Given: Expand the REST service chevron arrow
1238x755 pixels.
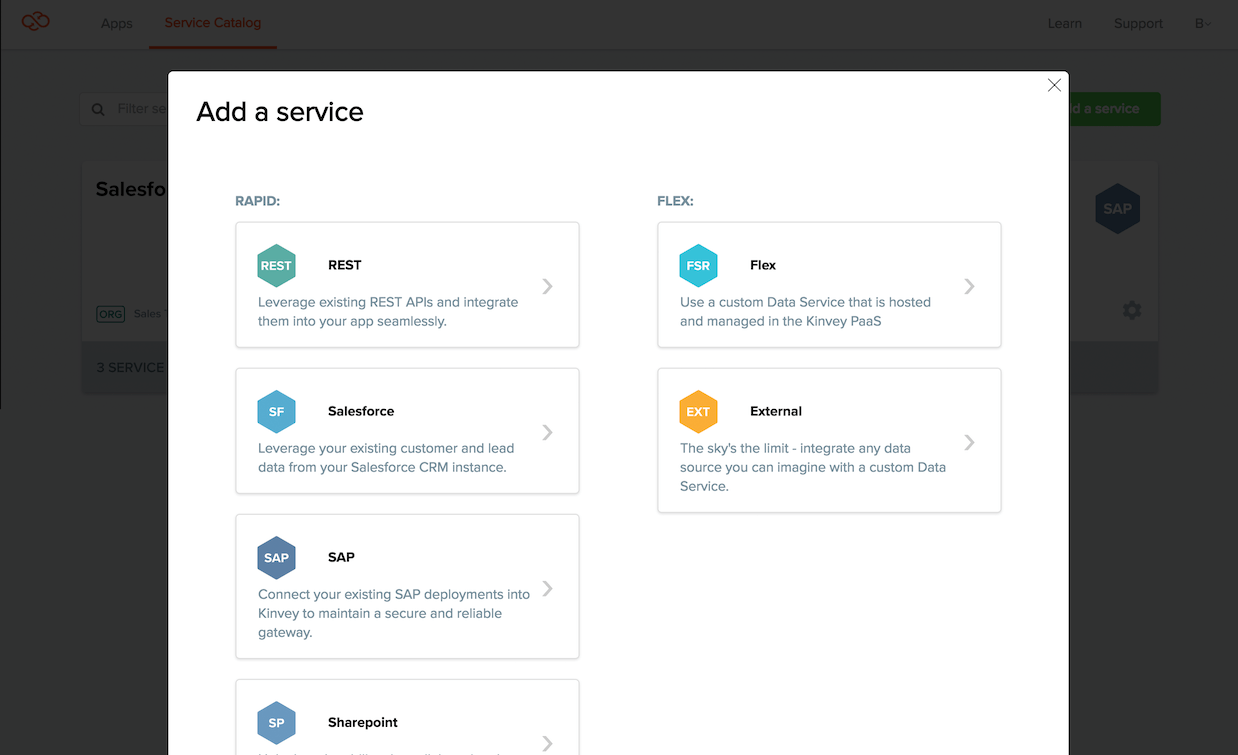Looking at the screenshot, I should pos(547,286).
